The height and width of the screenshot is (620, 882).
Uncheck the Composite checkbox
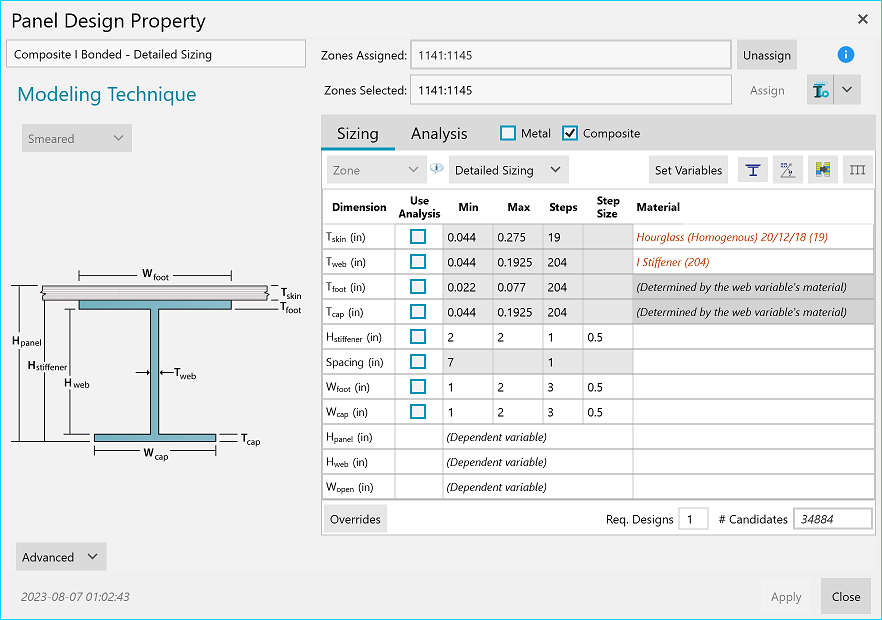click(x=570, y=133)
